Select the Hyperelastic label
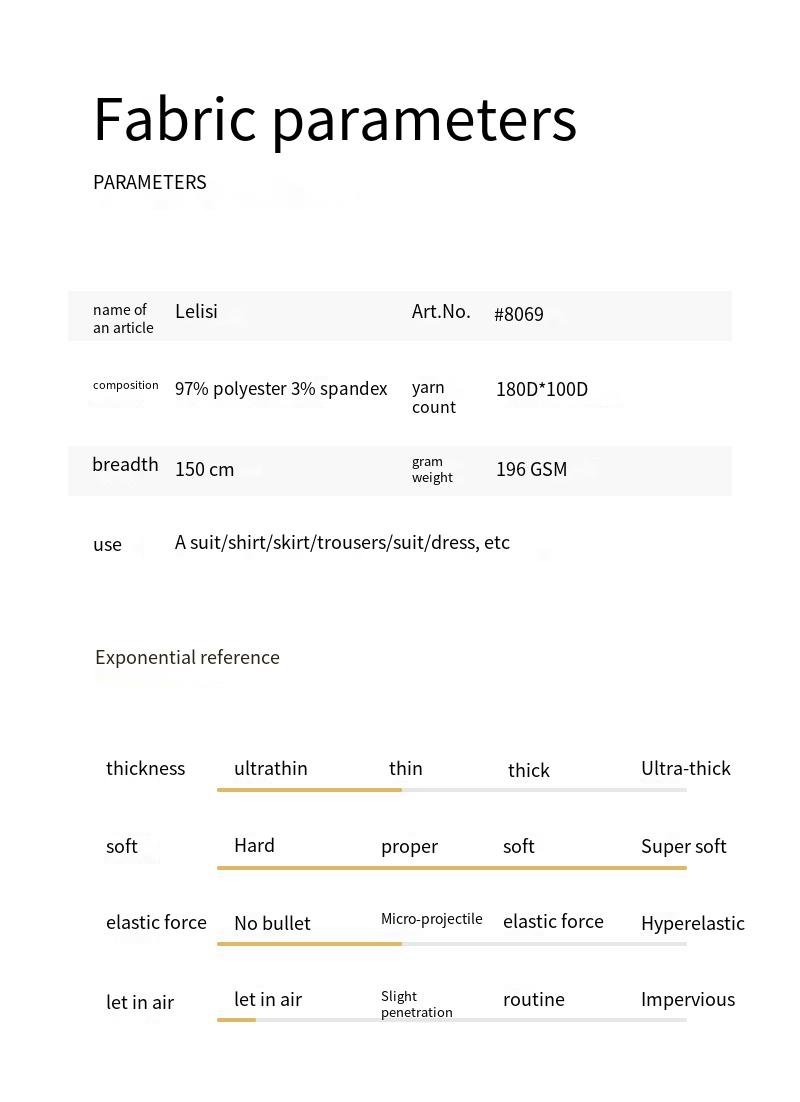 (x=692, y=923)
